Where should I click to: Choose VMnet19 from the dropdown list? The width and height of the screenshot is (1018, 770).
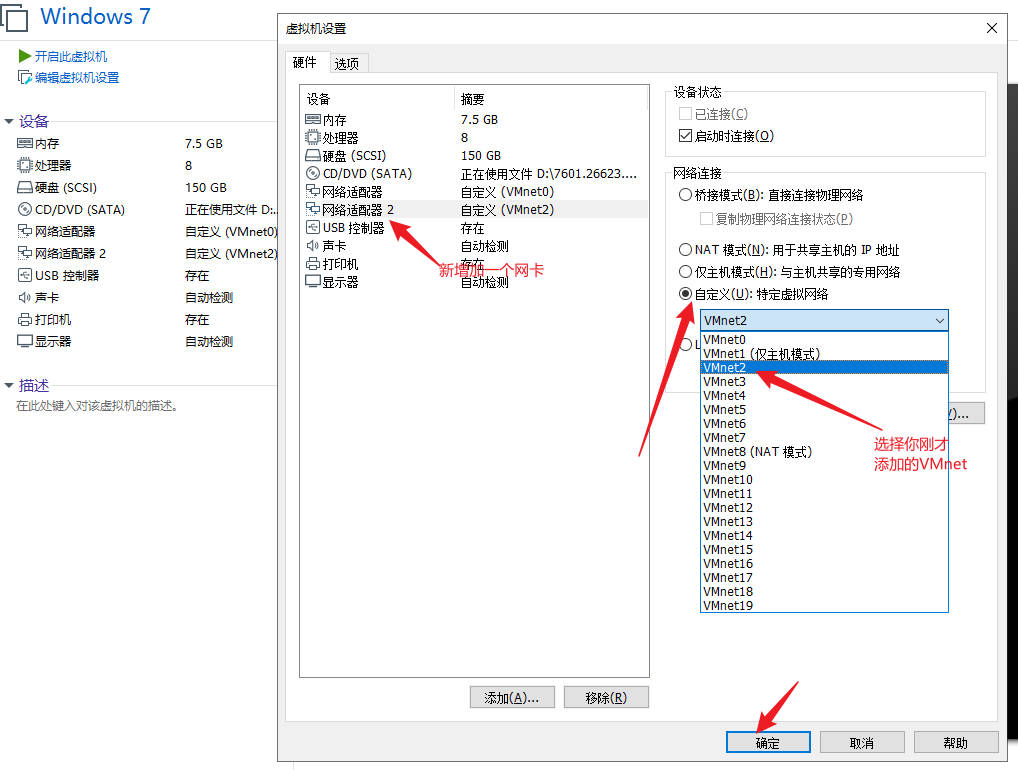point(824,605)
